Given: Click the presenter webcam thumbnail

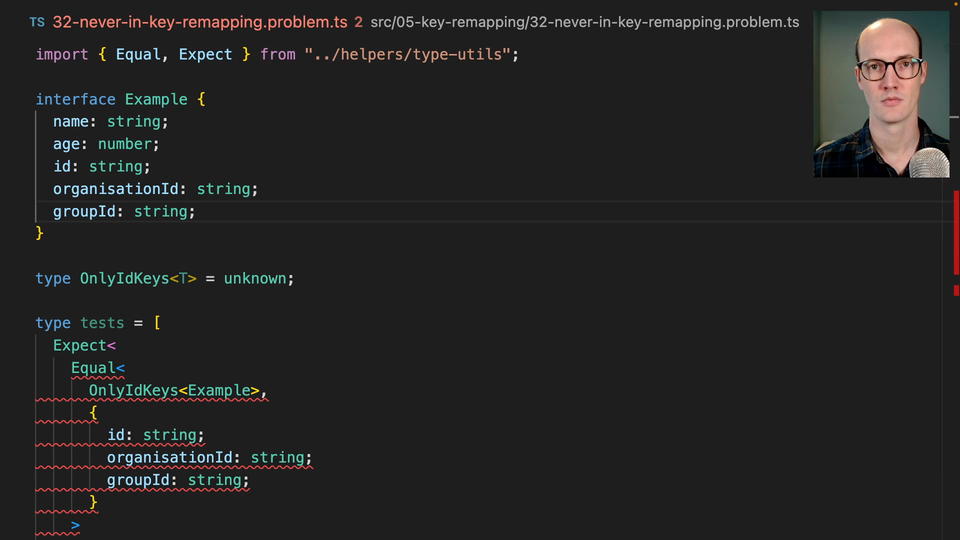Looking at the screenshot, I should [881, 95].
